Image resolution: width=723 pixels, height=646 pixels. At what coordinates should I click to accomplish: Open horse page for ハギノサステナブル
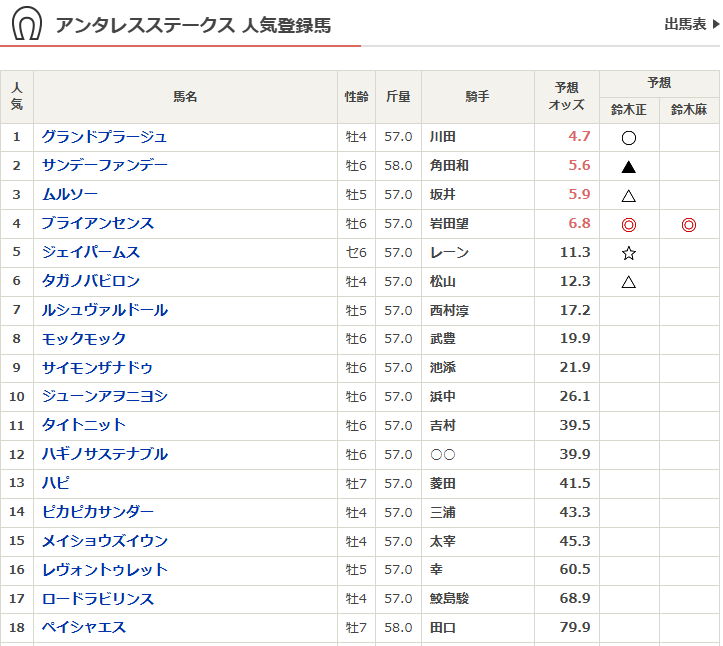point(104,455)
